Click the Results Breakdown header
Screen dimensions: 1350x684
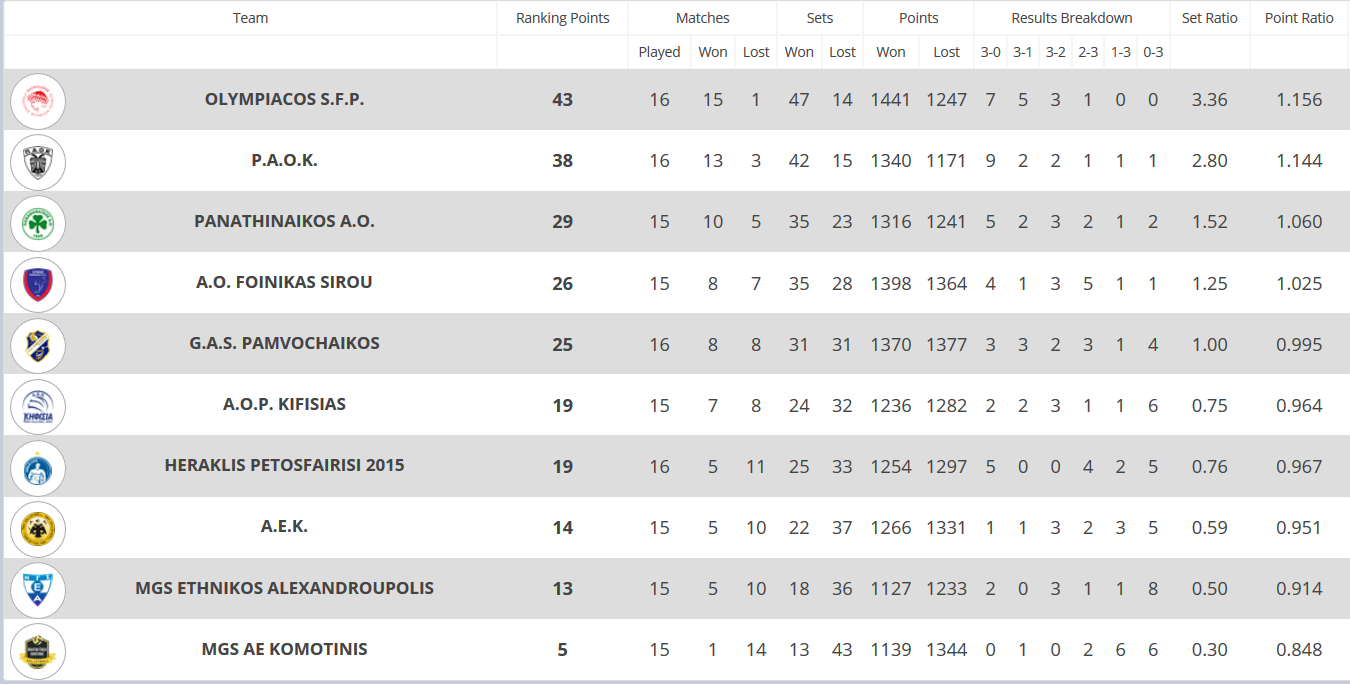[x=1072, y=18]
